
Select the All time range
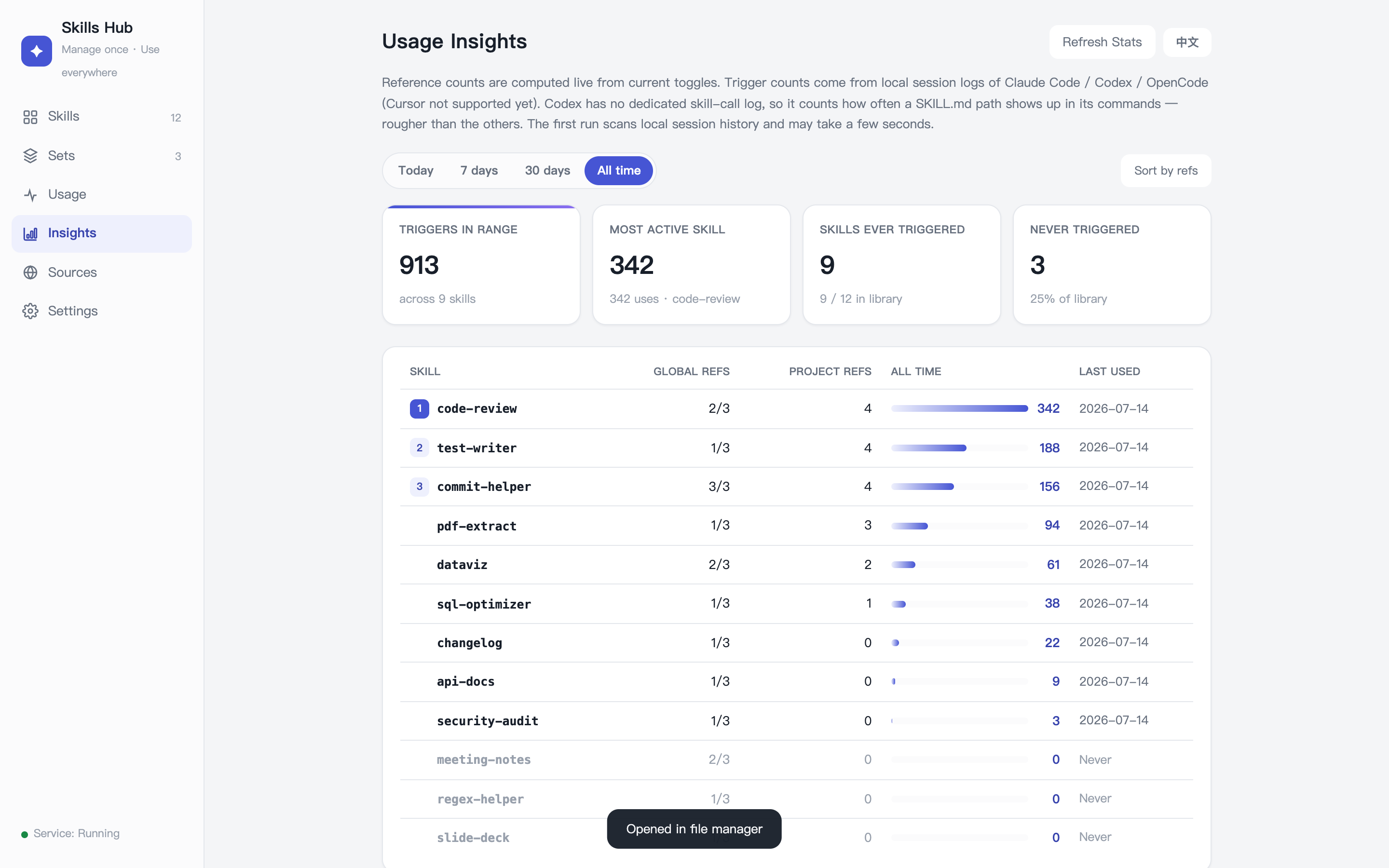click(x=619, y=171)
